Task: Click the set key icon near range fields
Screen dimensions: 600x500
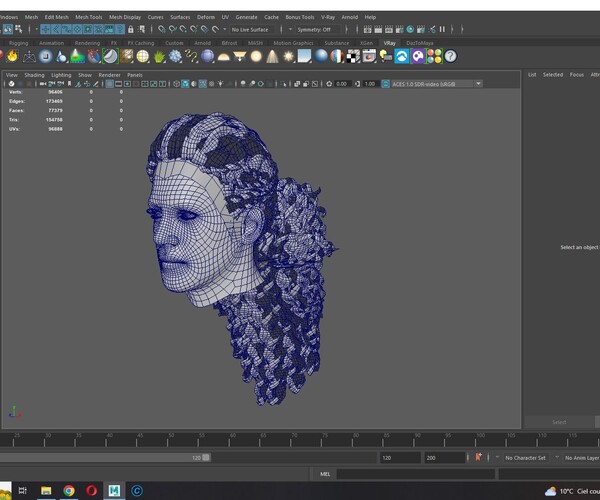Action: 478,457
